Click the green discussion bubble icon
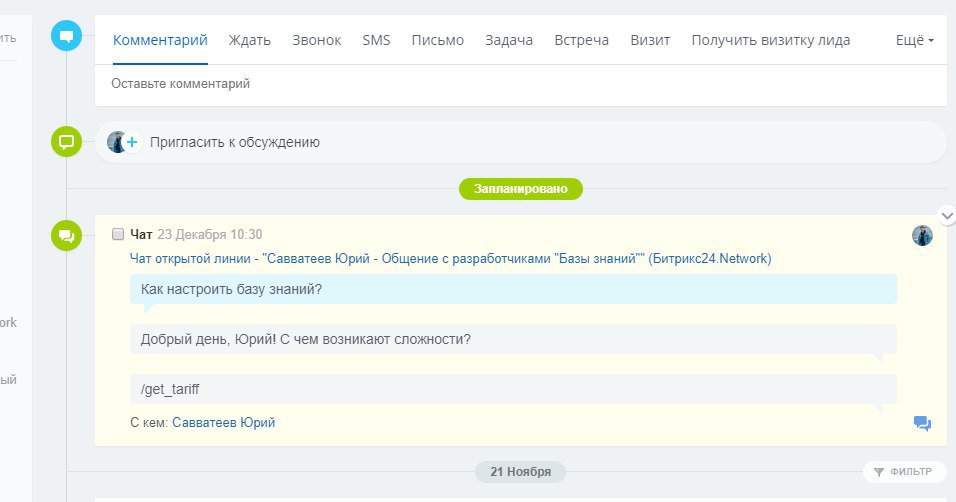Screen dimensions: 956x502 pos(66,142)
